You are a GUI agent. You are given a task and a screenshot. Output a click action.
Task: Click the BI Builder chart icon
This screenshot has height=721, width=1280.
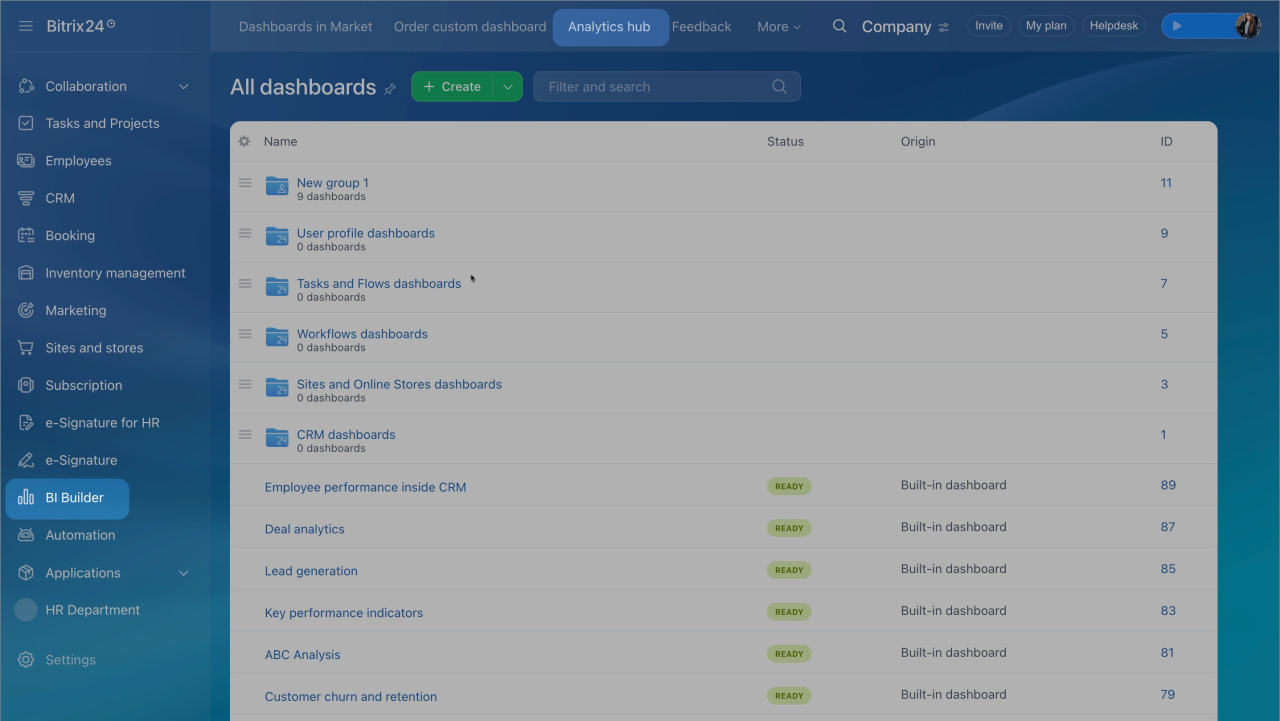tap(26, 498)
